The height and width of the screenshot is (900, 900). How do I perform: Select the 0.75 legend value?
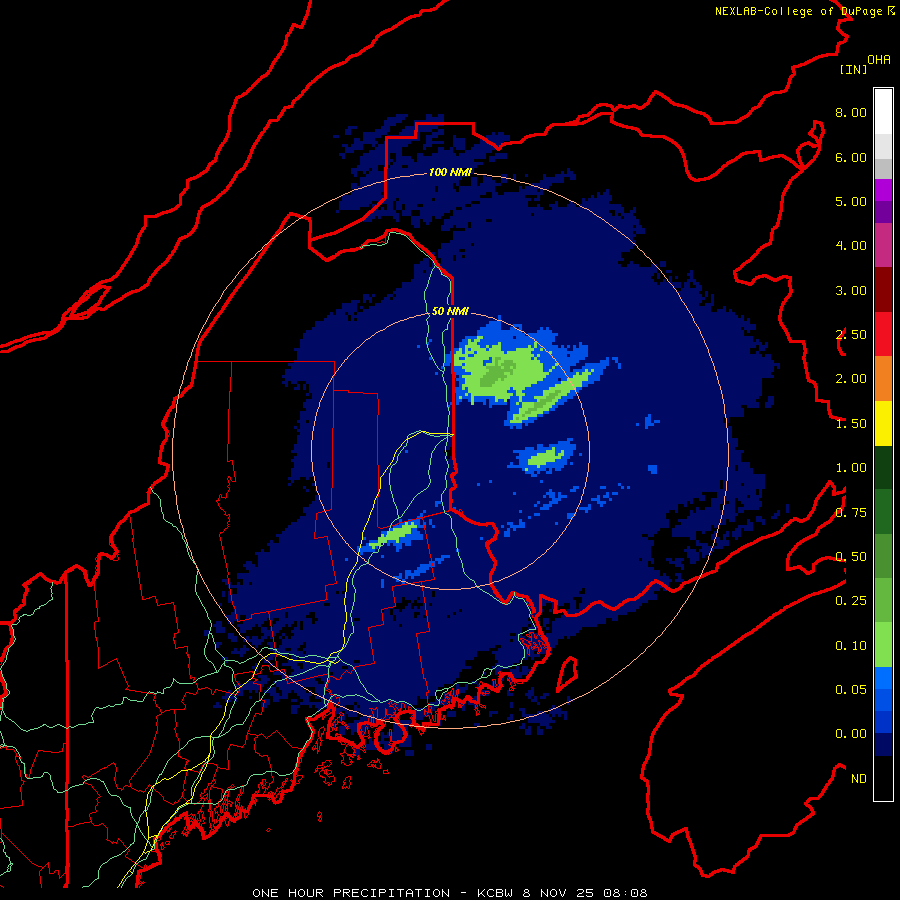pyautogui.click(x=851, y=513)
